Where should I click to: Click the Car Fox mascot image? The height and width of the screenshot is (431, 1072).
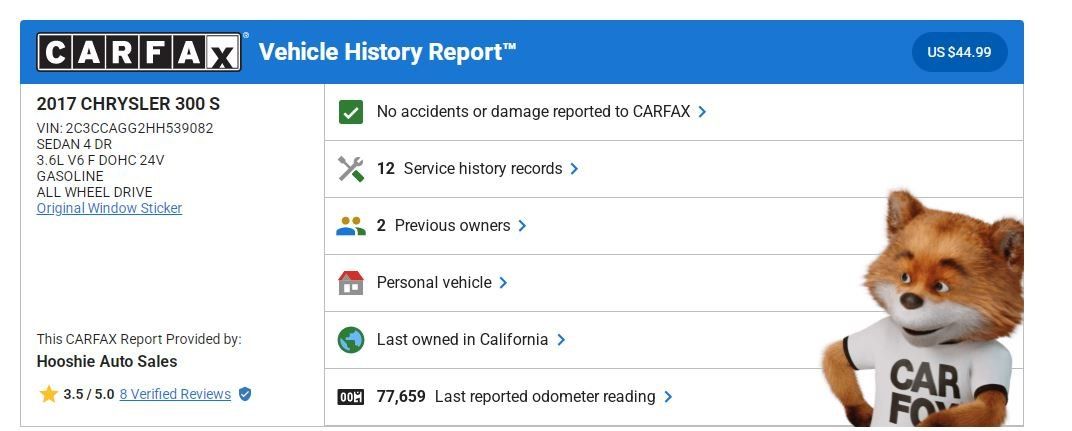(925, 309)
